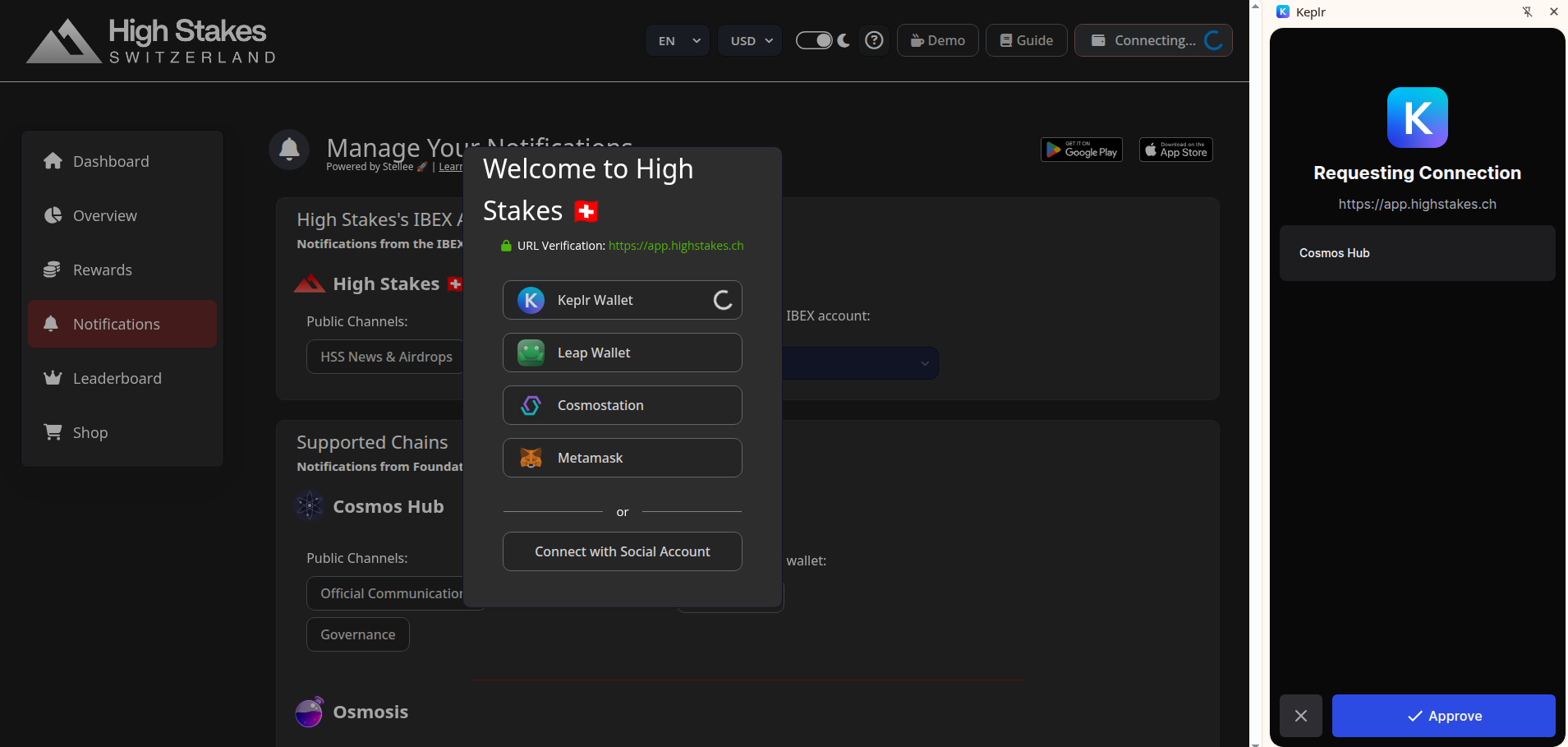Open the USD currency dropdown

[x=750, y=40]
